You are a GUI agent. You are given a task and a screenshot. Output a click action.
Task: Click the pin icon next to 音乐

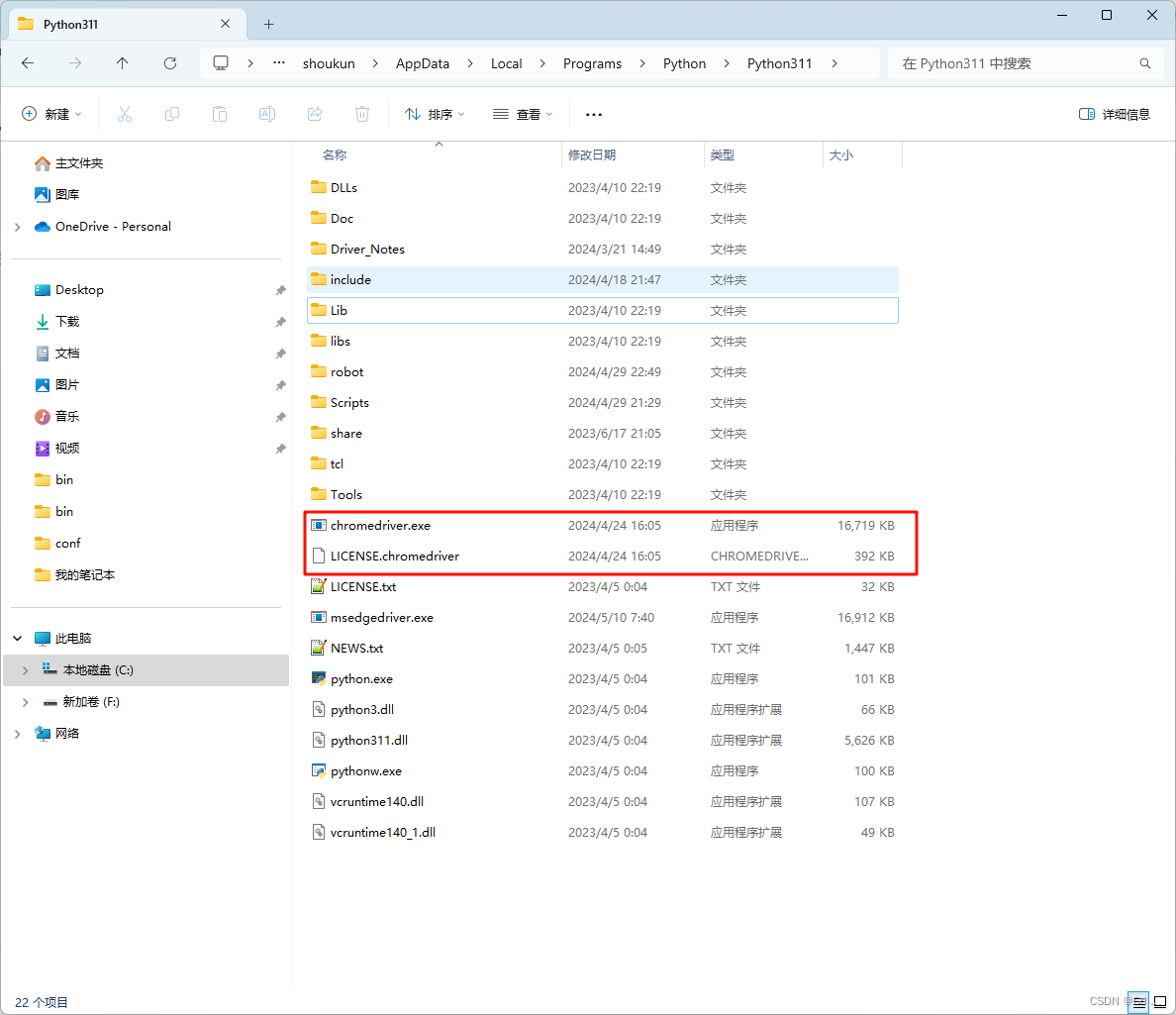pos(280,416)
